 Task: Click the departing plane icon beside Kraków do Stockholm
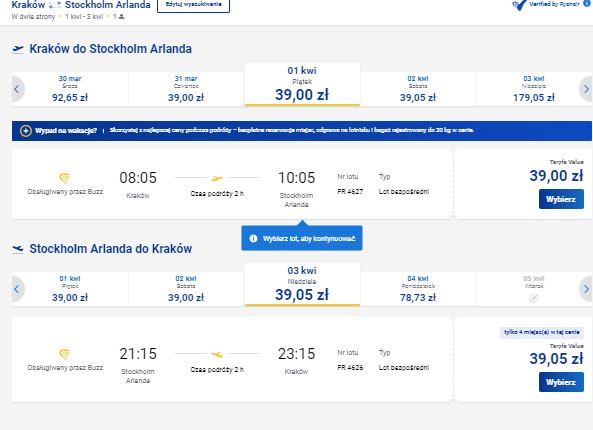click(x=18, y=49)
